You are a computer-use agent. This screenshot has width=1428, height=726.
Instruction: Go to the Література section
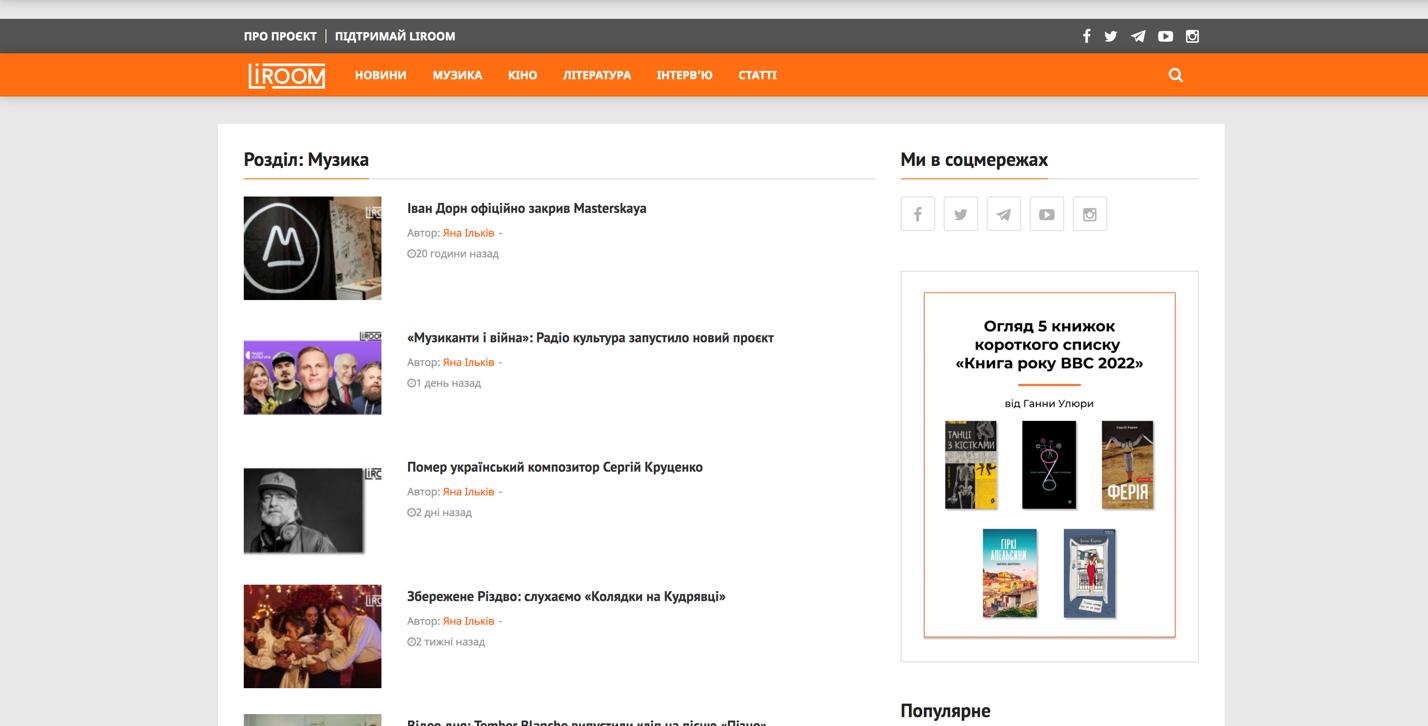pyautogui.click(x=597, y=75)
